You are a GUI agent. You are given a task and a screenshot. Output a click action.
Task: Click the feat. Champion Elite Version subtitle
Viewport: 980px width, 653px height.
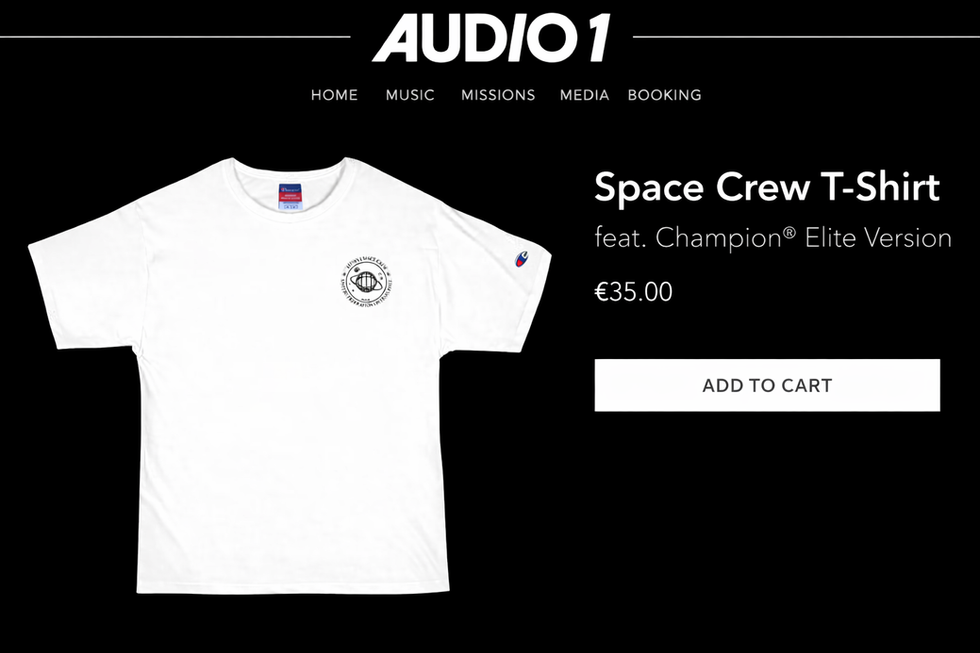(773, 238)
